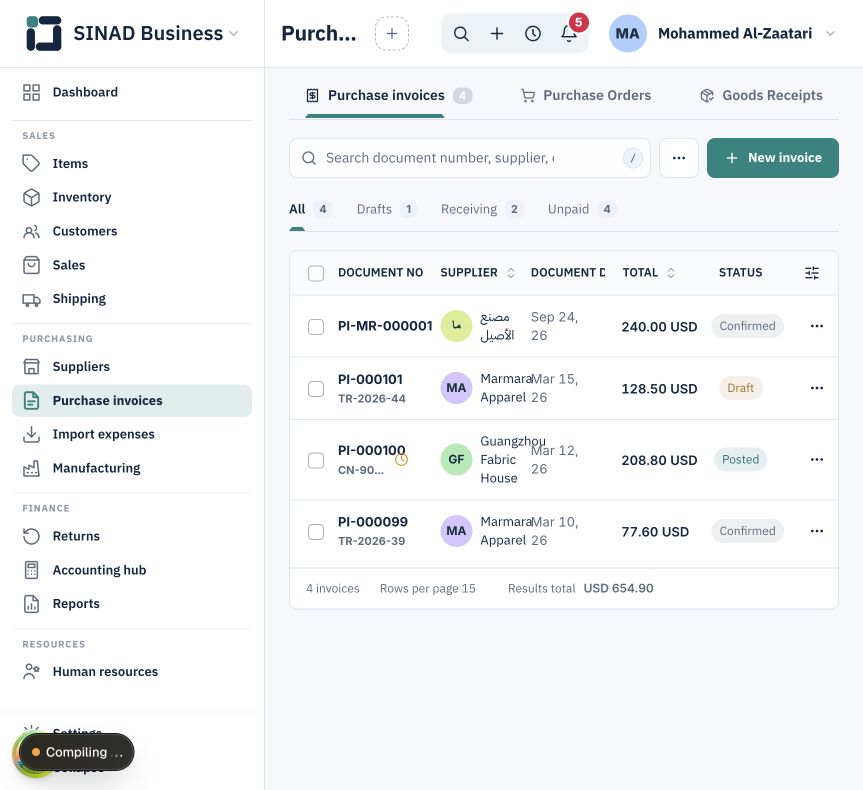Switch to the Goods Receipts tab
863x790 pixels.
click(x=762, y=95)
